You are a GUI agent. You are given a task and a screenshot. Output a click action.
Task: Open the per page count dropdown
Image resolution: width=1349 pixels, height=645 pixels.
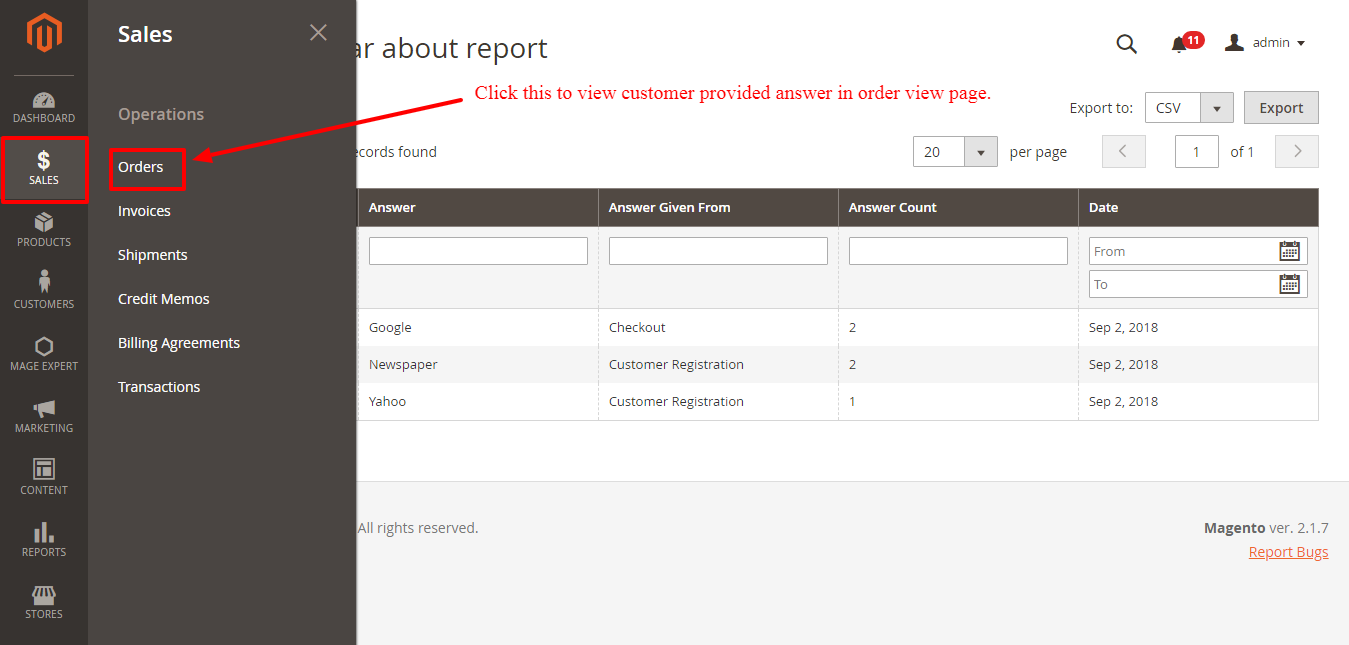pyautogui.click(x=981, y=151)
